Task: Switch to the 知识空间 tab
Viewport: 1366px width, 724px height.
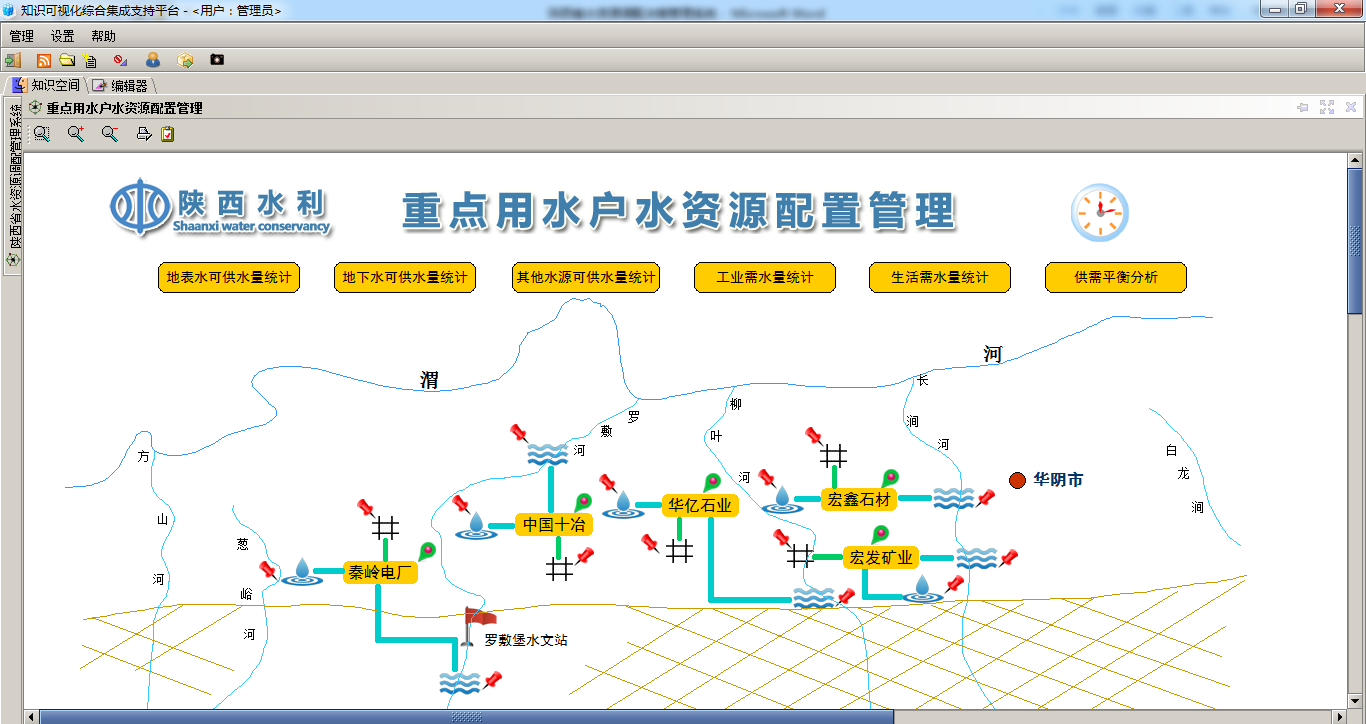Action: (x=46, y=85)
